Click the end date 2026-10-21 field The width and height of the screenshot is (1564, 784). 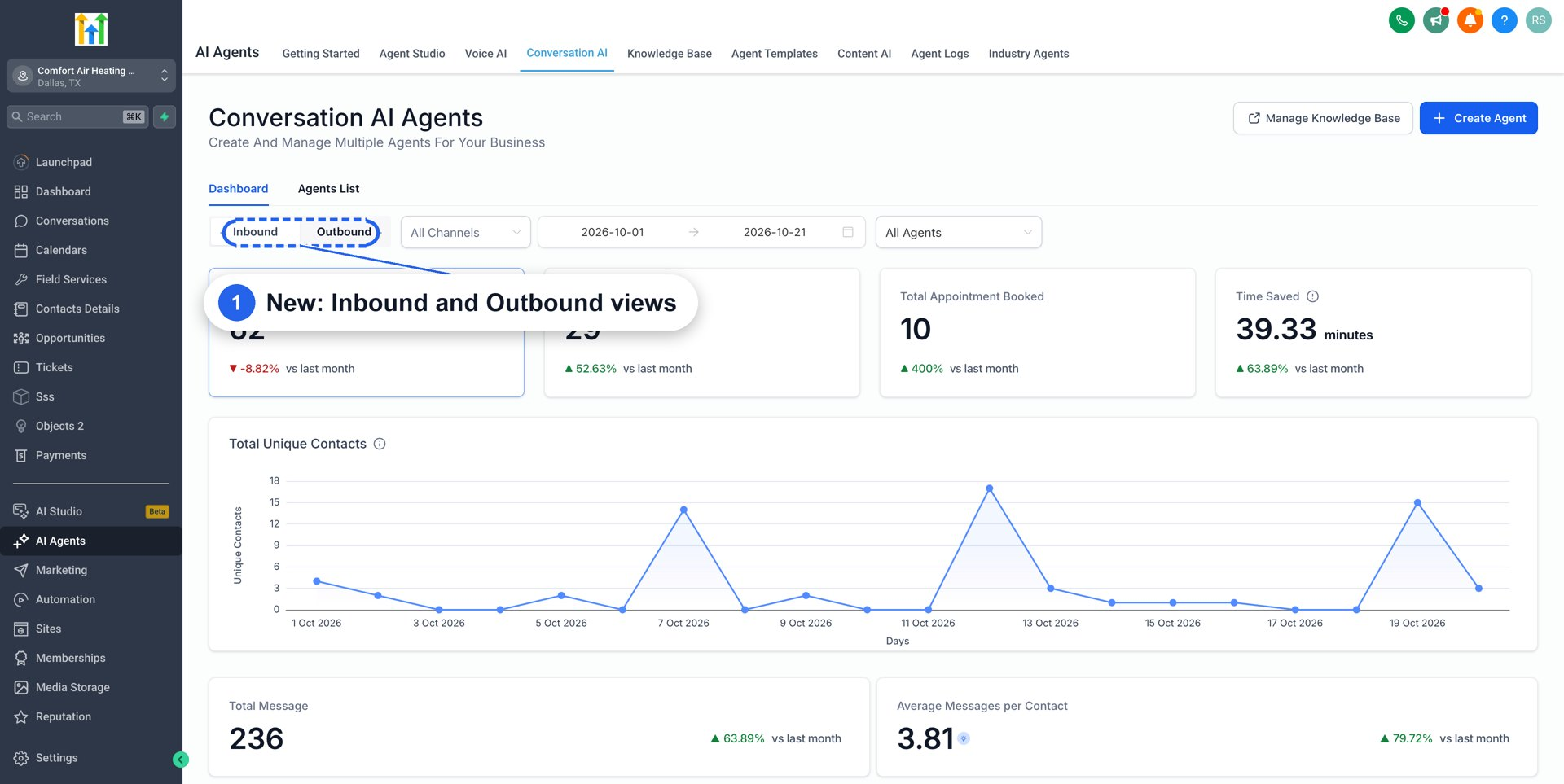[x=775, y=232]
